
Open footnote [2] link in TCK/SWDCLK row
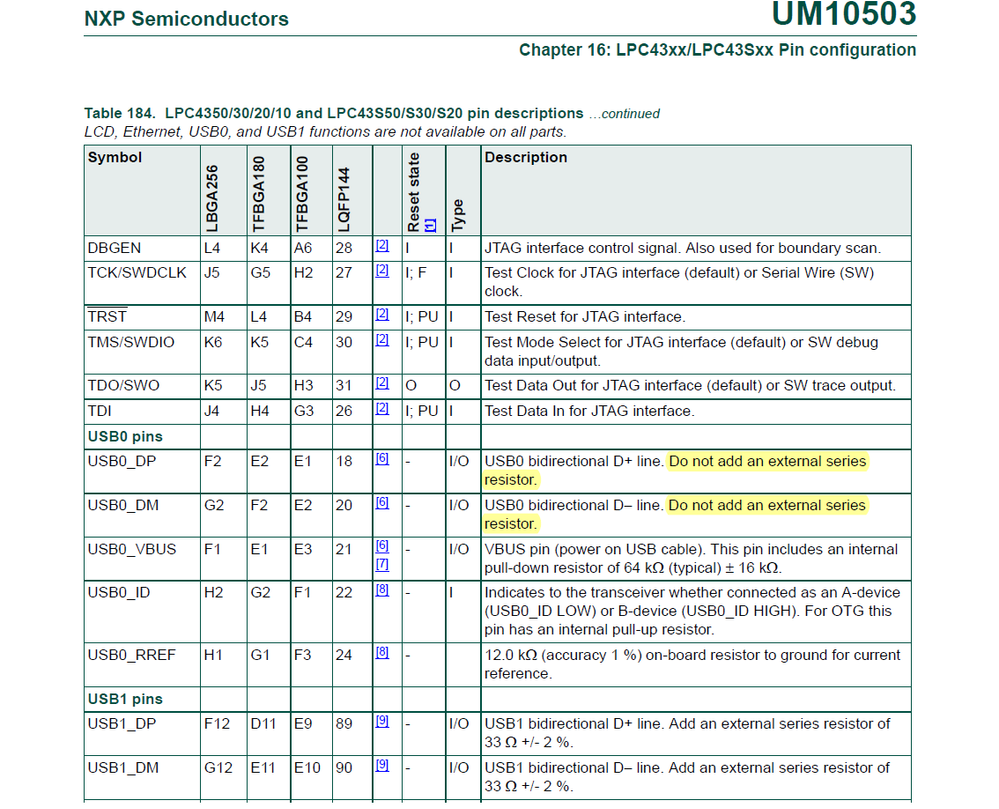click(382, 270)
